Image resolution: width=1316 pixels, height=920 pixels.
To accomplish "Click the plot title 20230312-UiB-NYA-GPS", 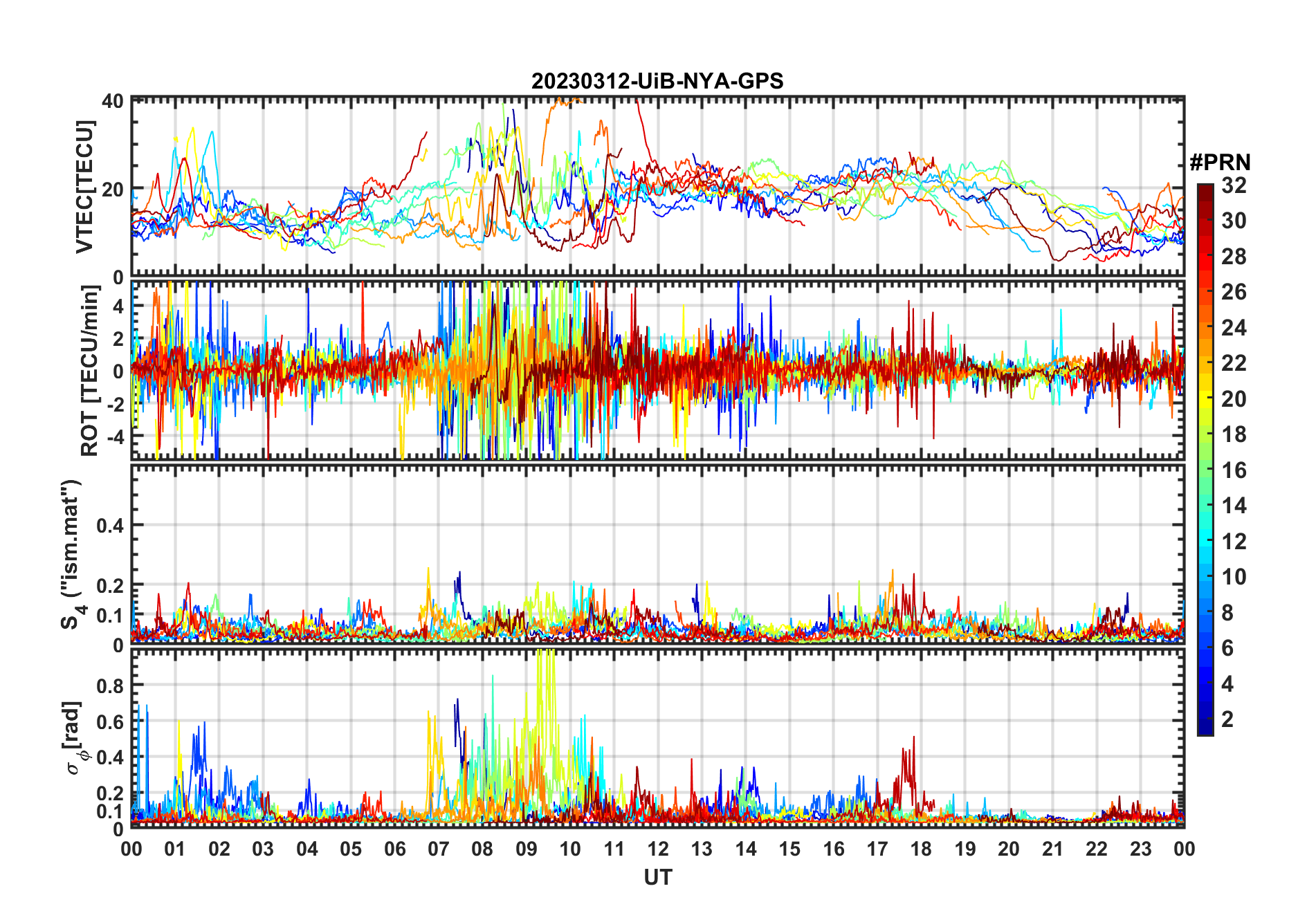I will [657, 81].
